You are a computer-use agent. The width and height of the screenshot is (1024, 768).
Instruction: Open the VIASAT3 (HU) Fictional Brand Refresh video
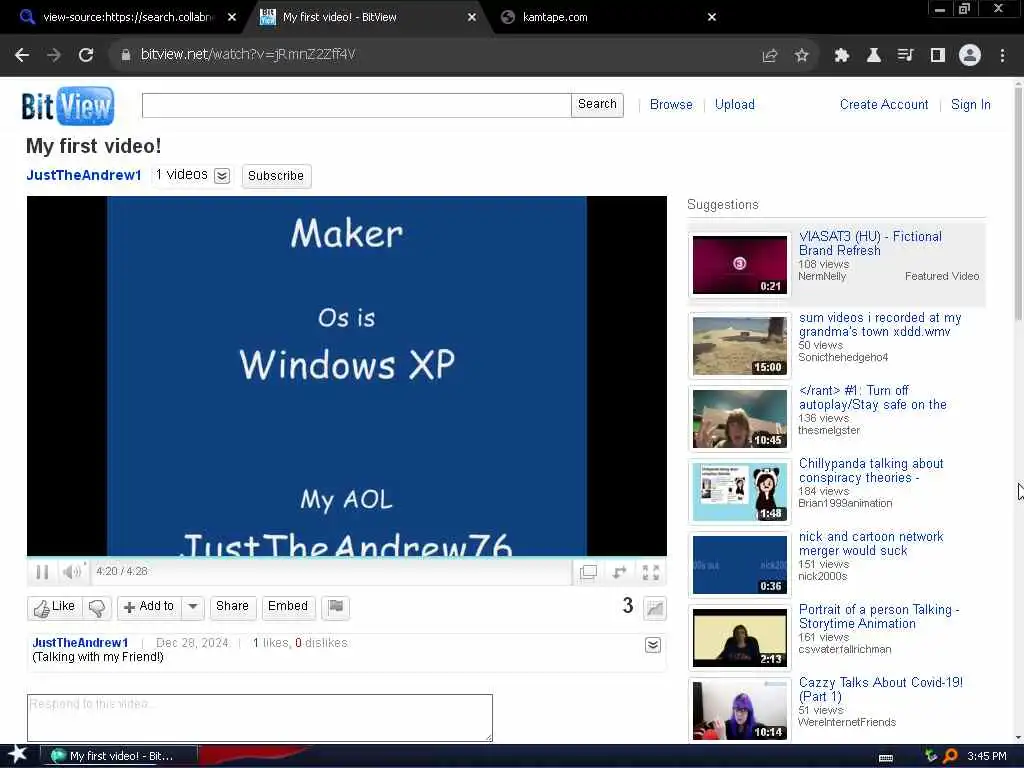[x=870, y=244]
